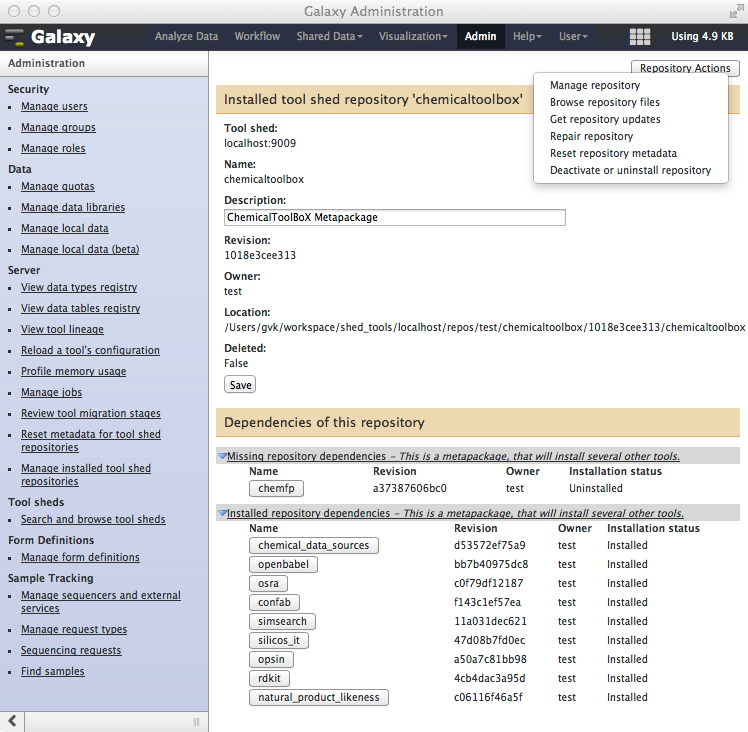Choose Get repository updates menu entry

605,119
